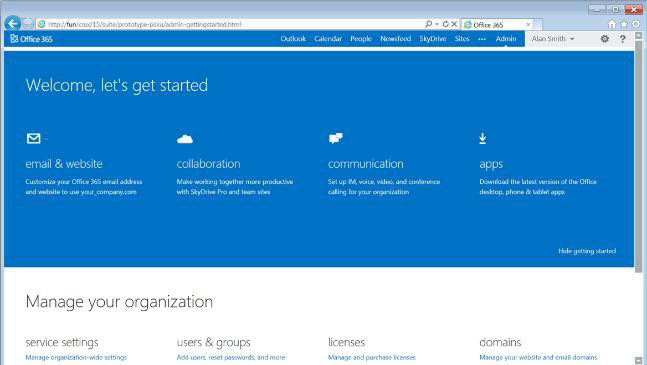This screenshot has width=647, height=365.
Task: Open Manage organization-wide settings link
Action: point(76,358)
